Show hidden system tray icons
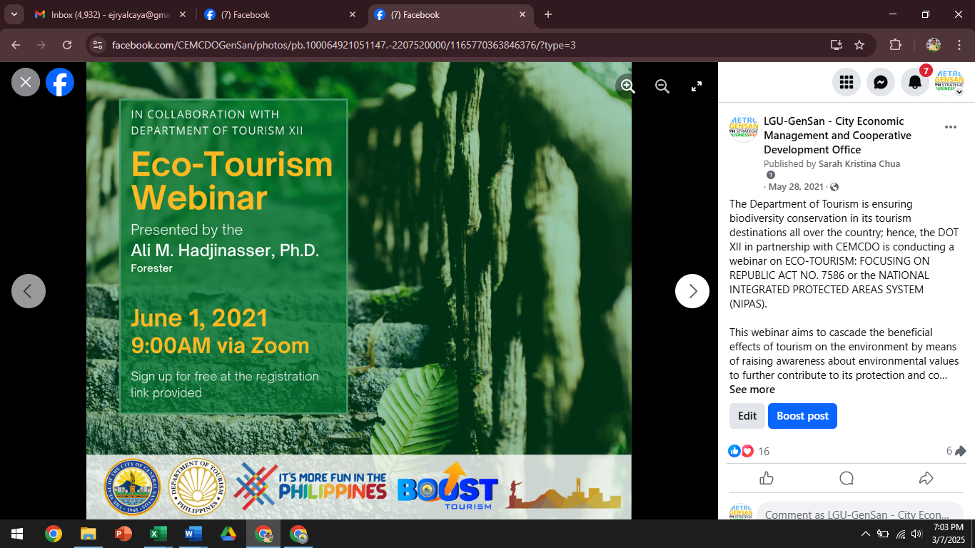 865,534
